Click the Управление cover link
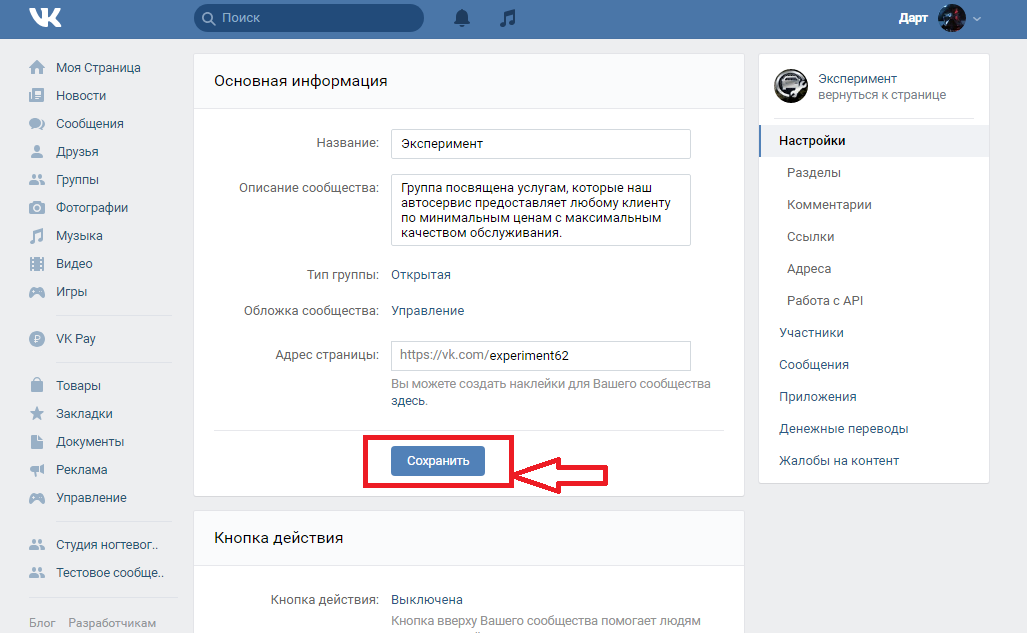 pyautogui.click(x=427, y=311)
